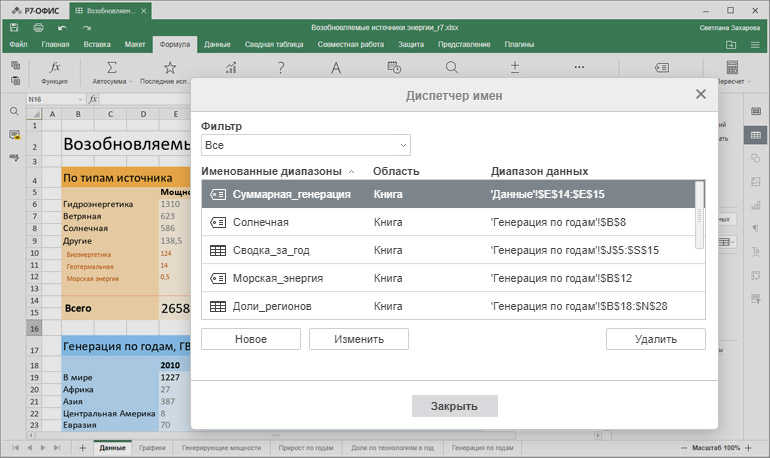Sort by named ranges column header arrow

352,172
